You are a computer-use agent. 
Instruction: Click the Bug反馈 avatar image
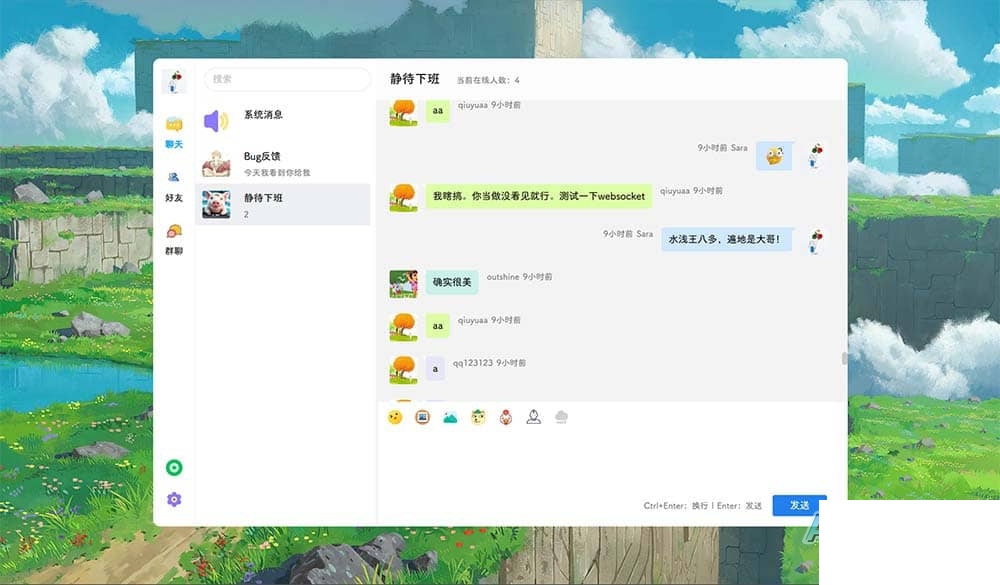(216, 163)
